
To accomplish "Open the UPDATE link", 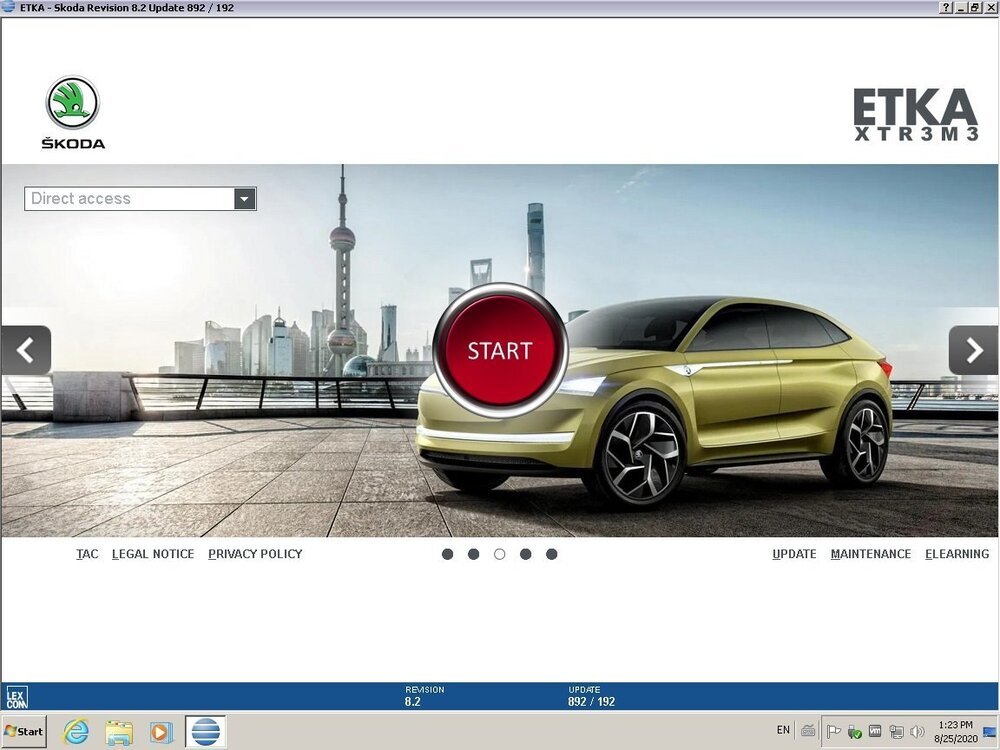I will point(794,554).
